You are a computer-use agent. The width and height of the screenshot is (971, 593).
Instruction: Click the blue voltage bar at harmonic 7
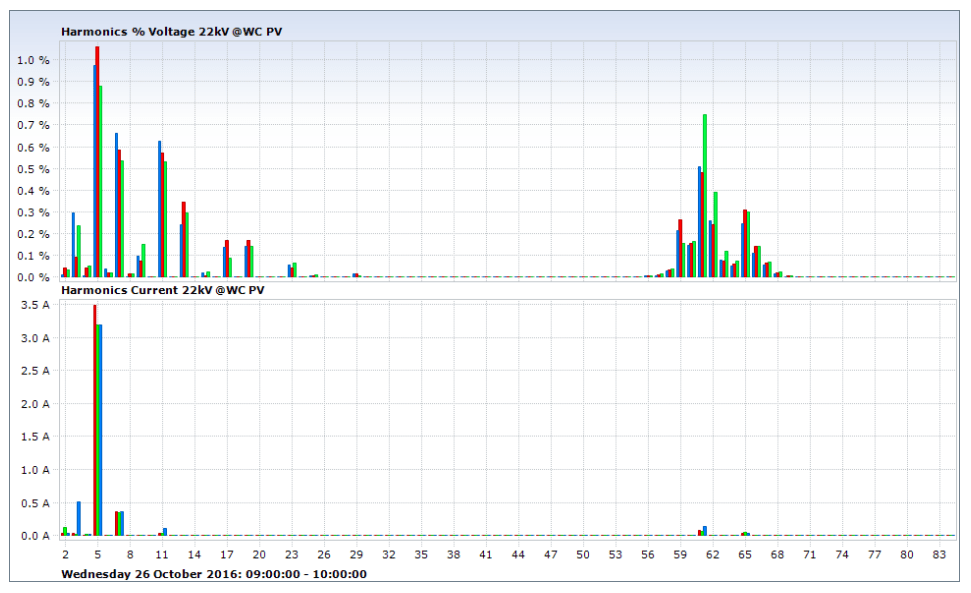pos(116,205)
